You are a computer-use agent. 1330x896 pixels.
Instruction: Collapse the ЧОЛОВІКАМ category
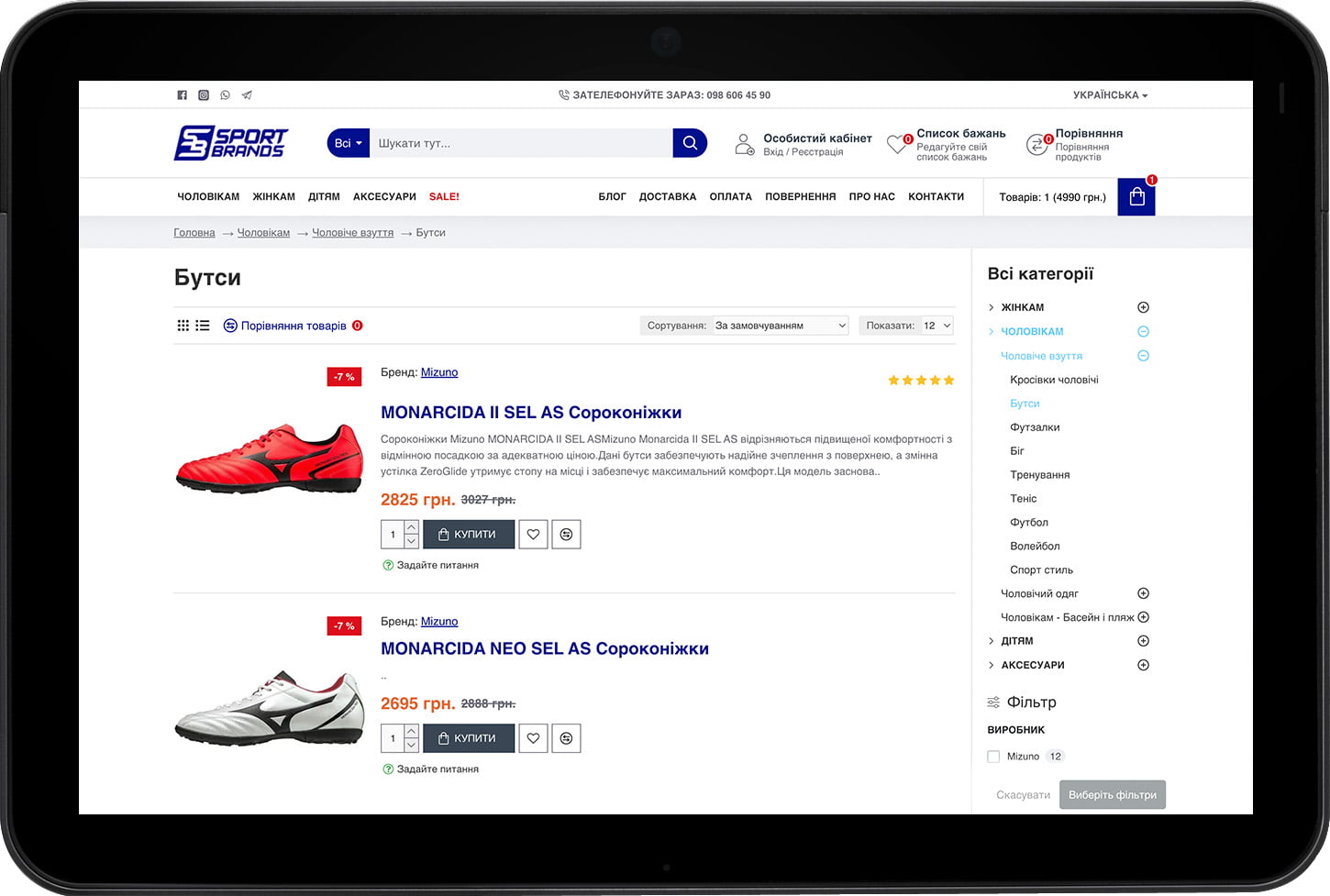point(1143,332)
